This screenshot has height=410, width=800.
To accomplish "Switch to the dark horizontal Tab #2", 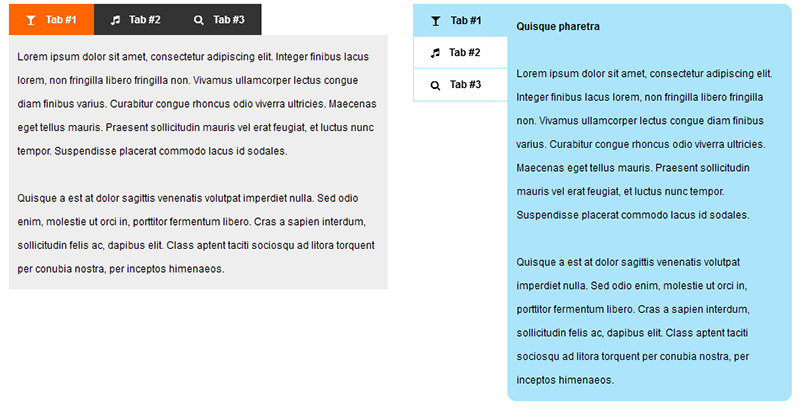I will pyautogui.click(x=136, y=19).
